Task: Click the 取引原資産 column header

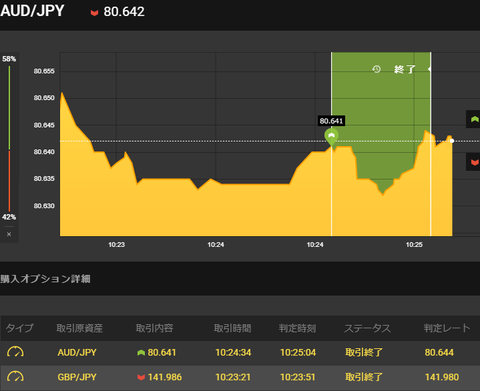Action: click(x=79, y=328)
